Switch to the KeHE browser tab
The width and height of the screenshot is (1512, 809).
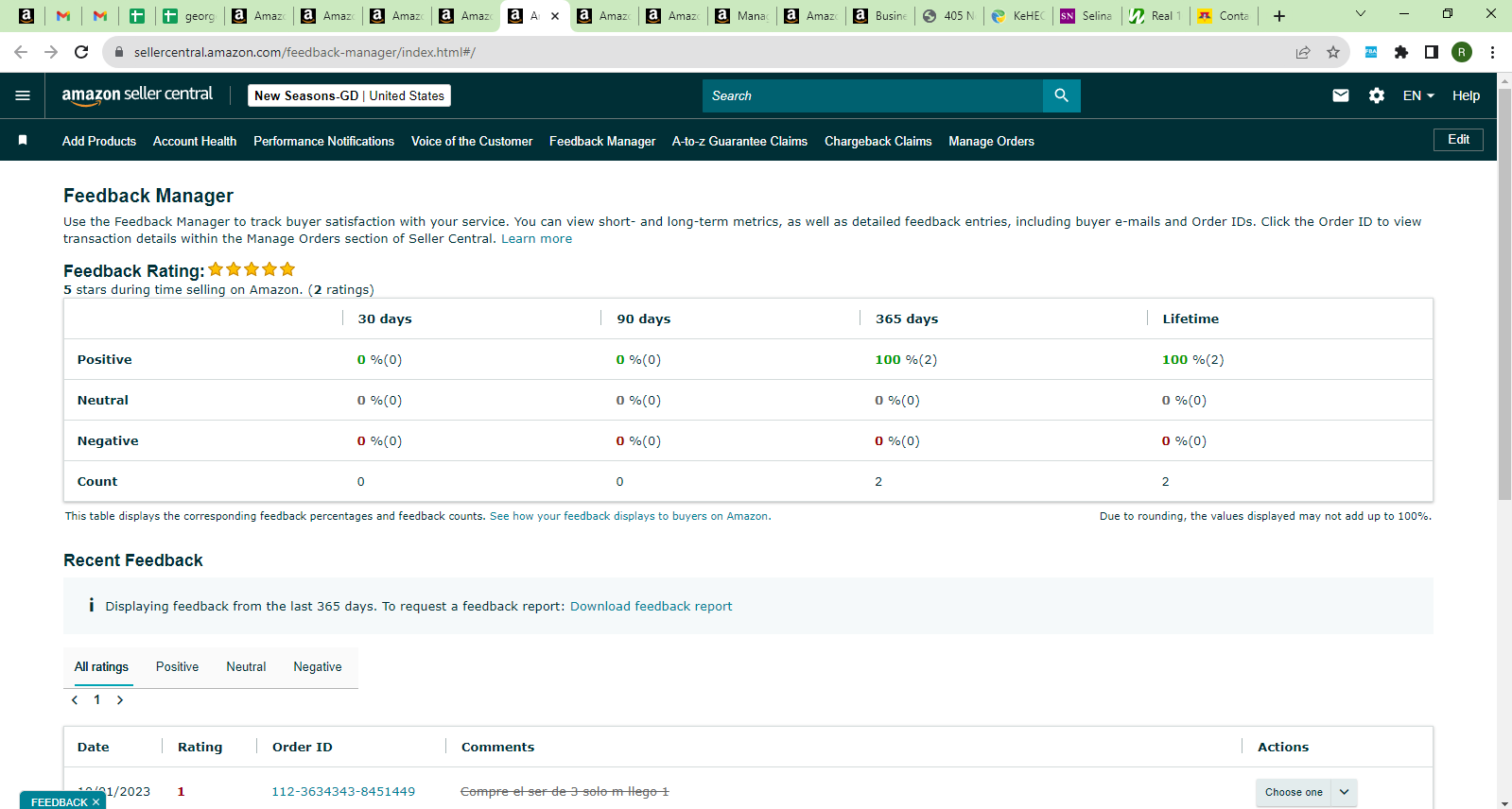(x=1017, y=16)
